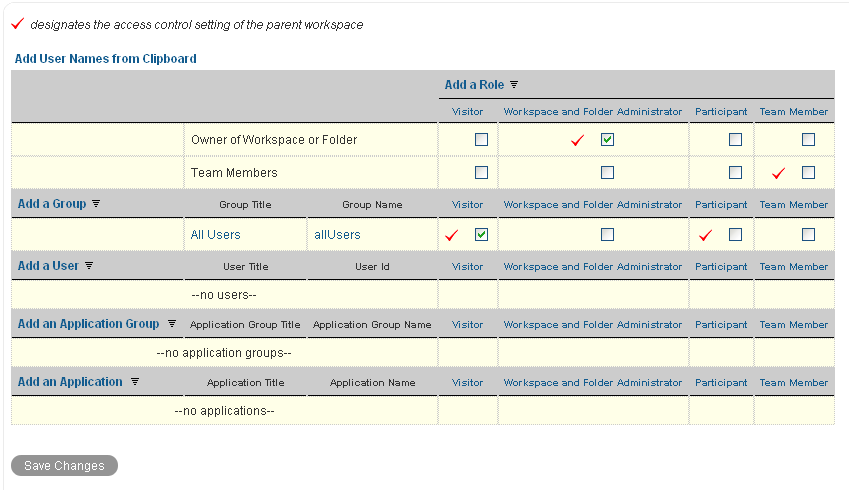The height and width of the screenshot is (490, 849).
Task: Enable Participant checkbox for Team Members row
Action: [x=735, y=172]
